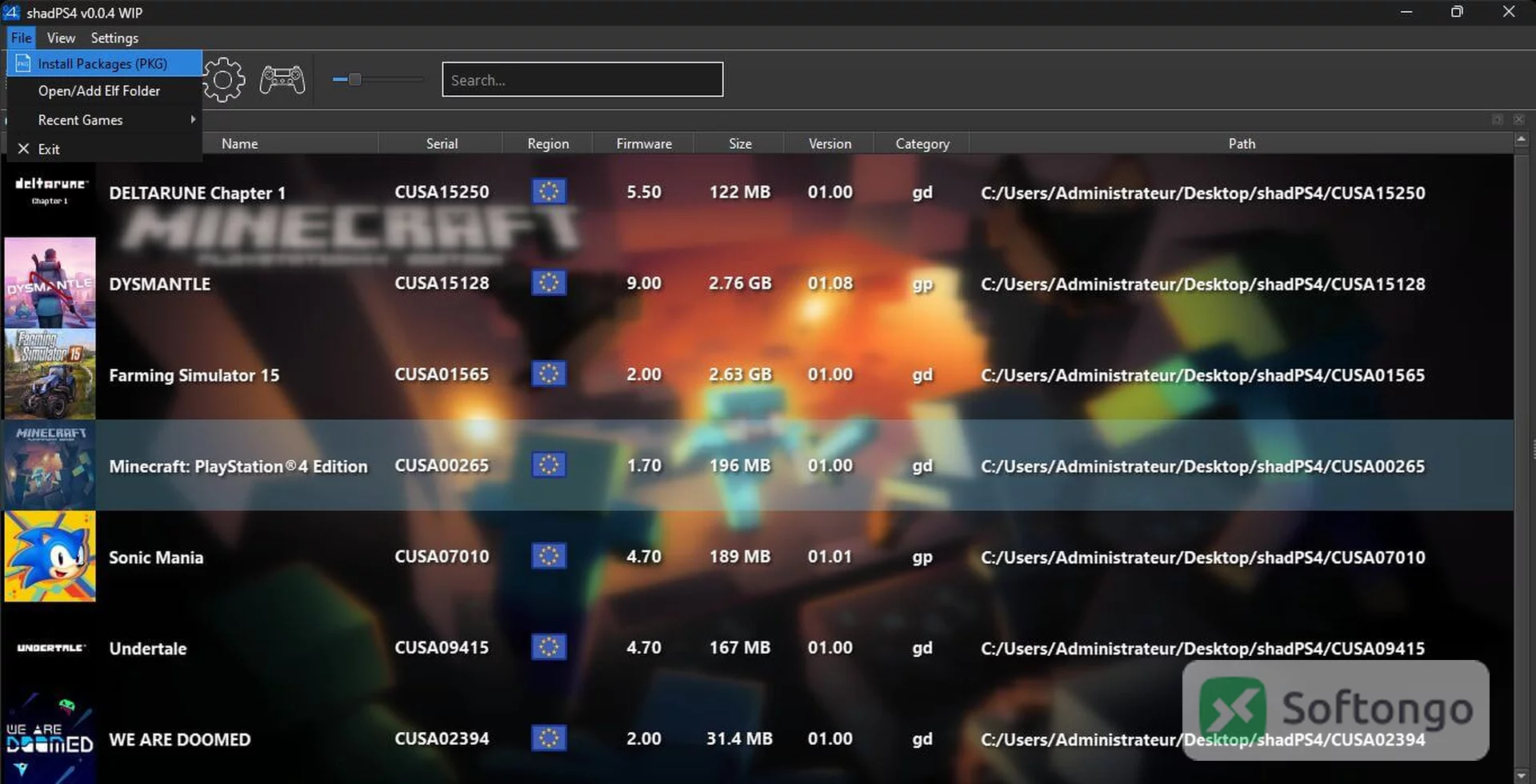Open the settings gear icon in toolbar
1536x784 pixels.
point(223,79)
